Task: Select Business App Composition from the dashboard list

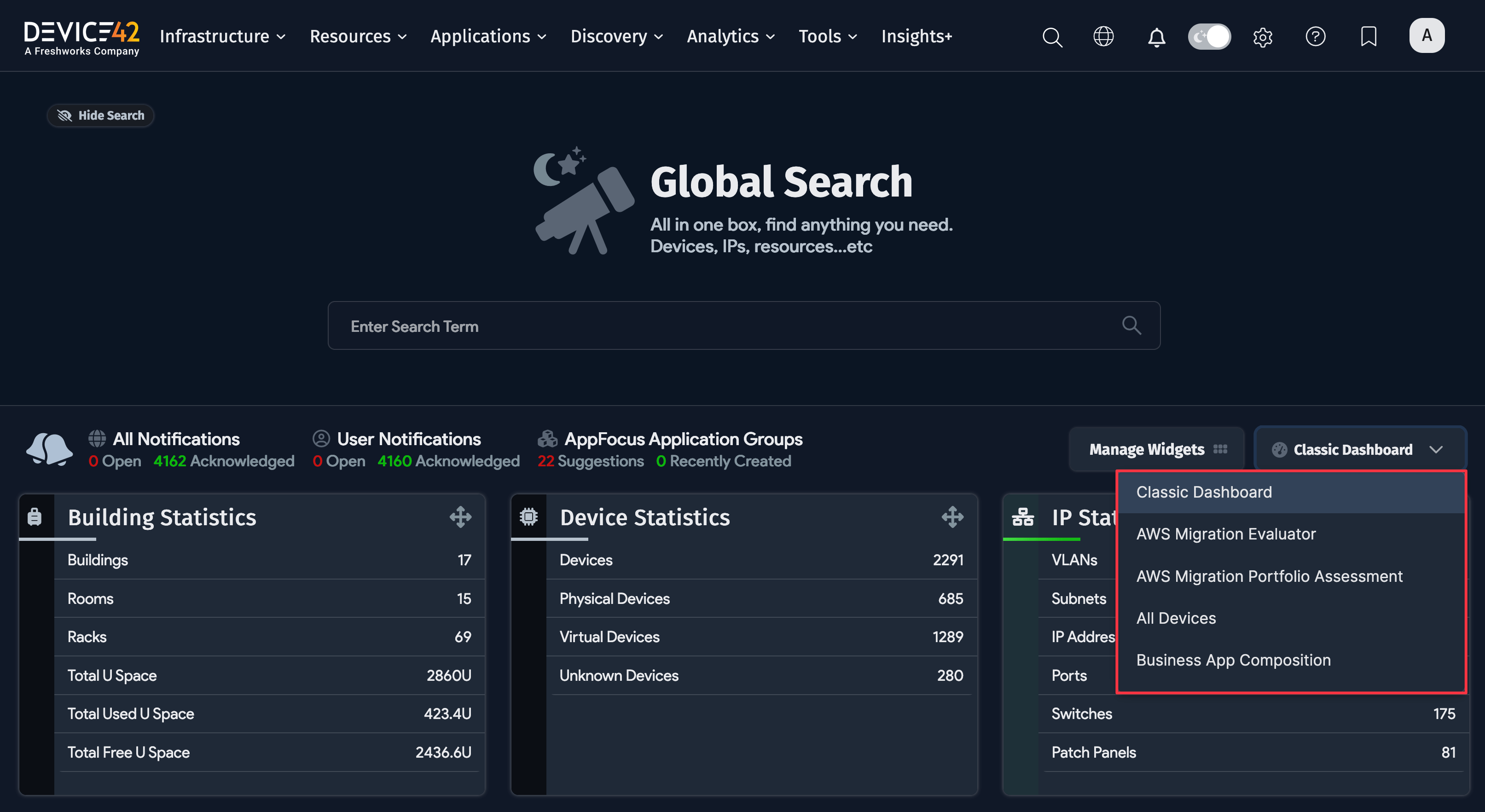Action: pos(1233,660)
